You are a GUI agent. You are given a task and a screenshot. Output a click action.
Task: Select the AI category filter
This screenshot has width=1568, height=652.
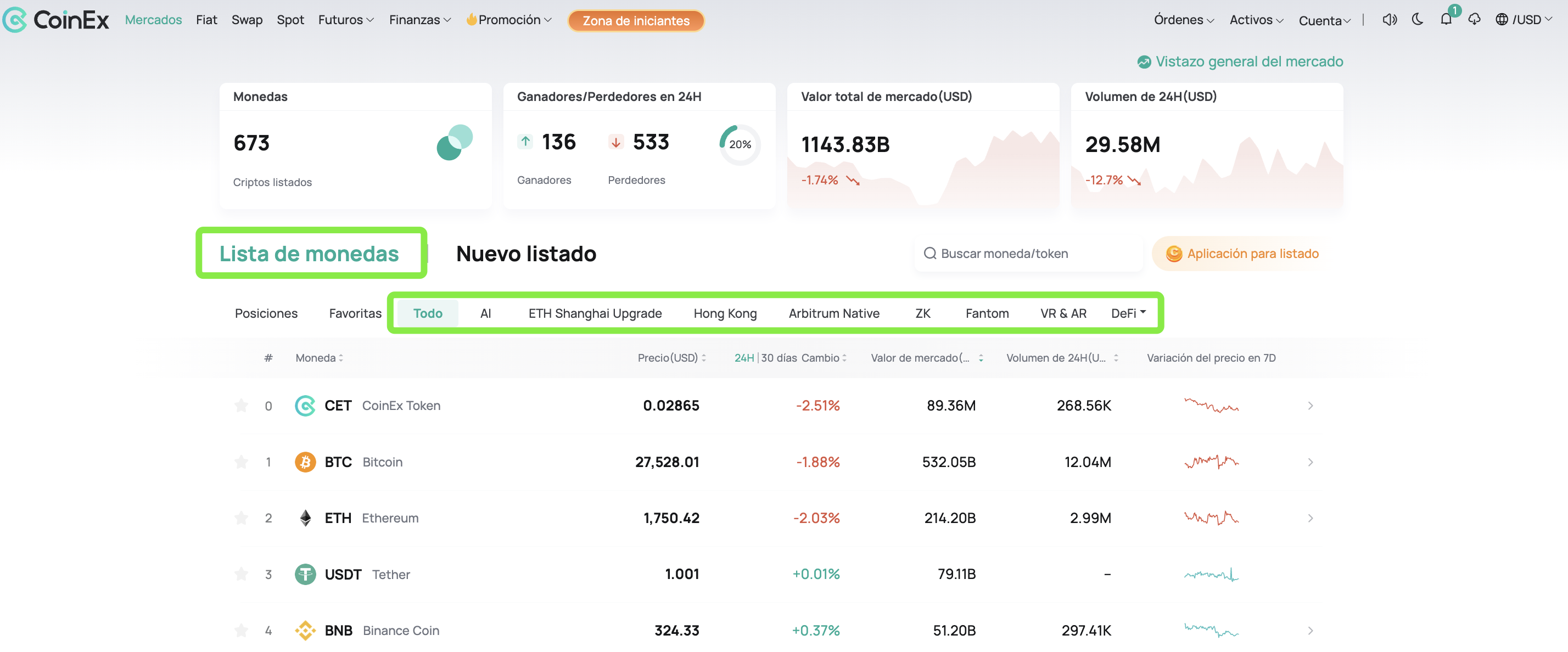485,313
